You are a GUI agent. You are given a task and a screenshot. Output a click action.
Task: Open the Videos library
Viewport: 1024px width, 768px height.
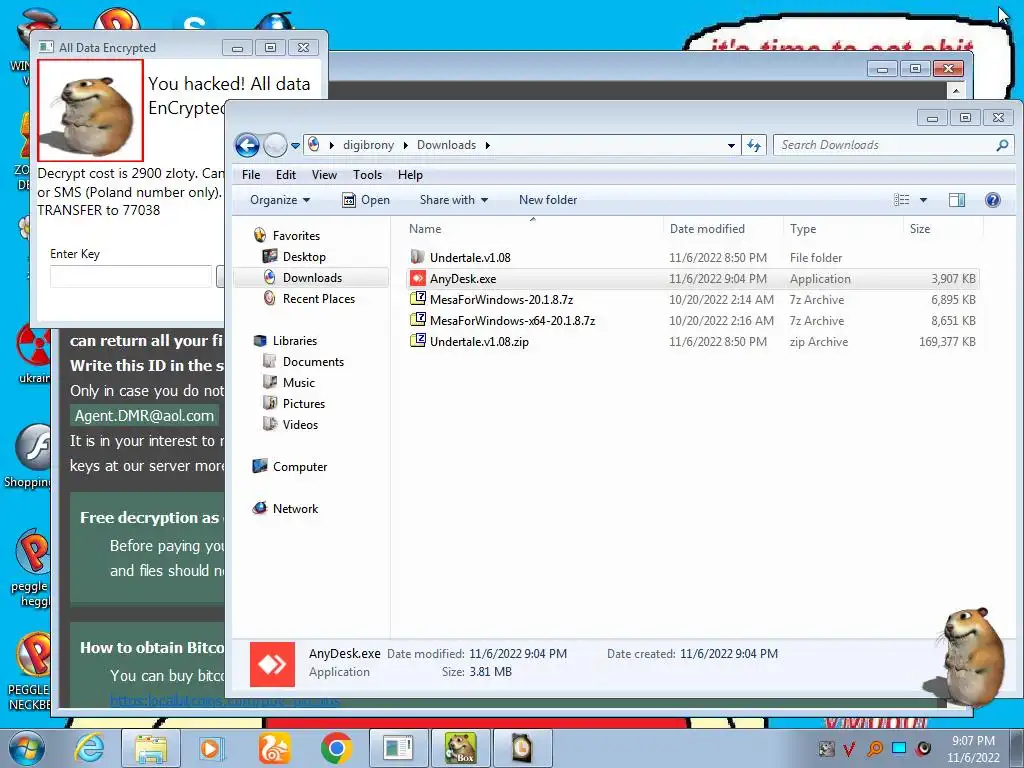[300, 424]
